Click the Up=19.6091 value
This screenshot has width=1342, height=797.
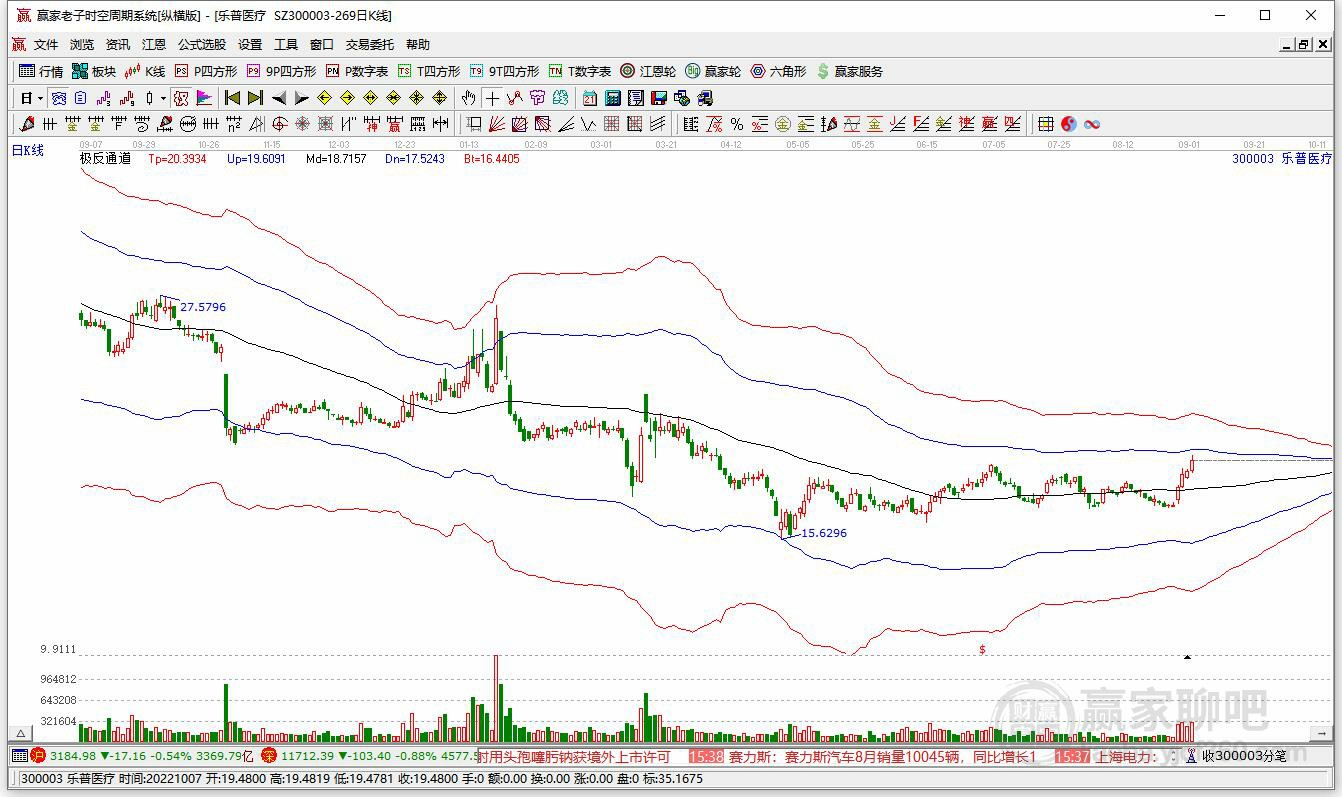click(256, 158)
